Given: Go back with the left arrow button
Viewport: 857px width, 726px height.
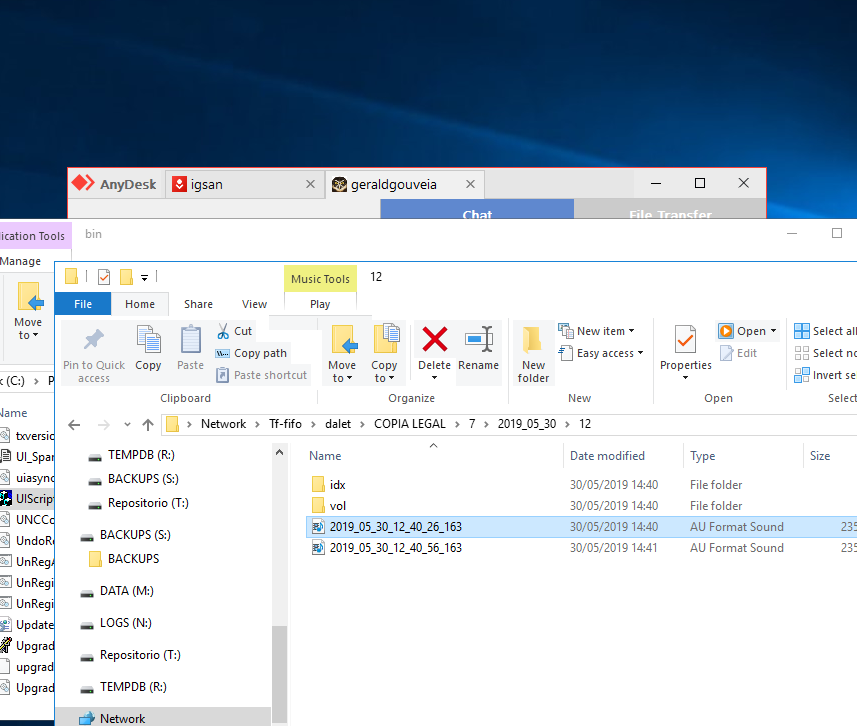Looking at the screenshot, I should pos(74,425).
